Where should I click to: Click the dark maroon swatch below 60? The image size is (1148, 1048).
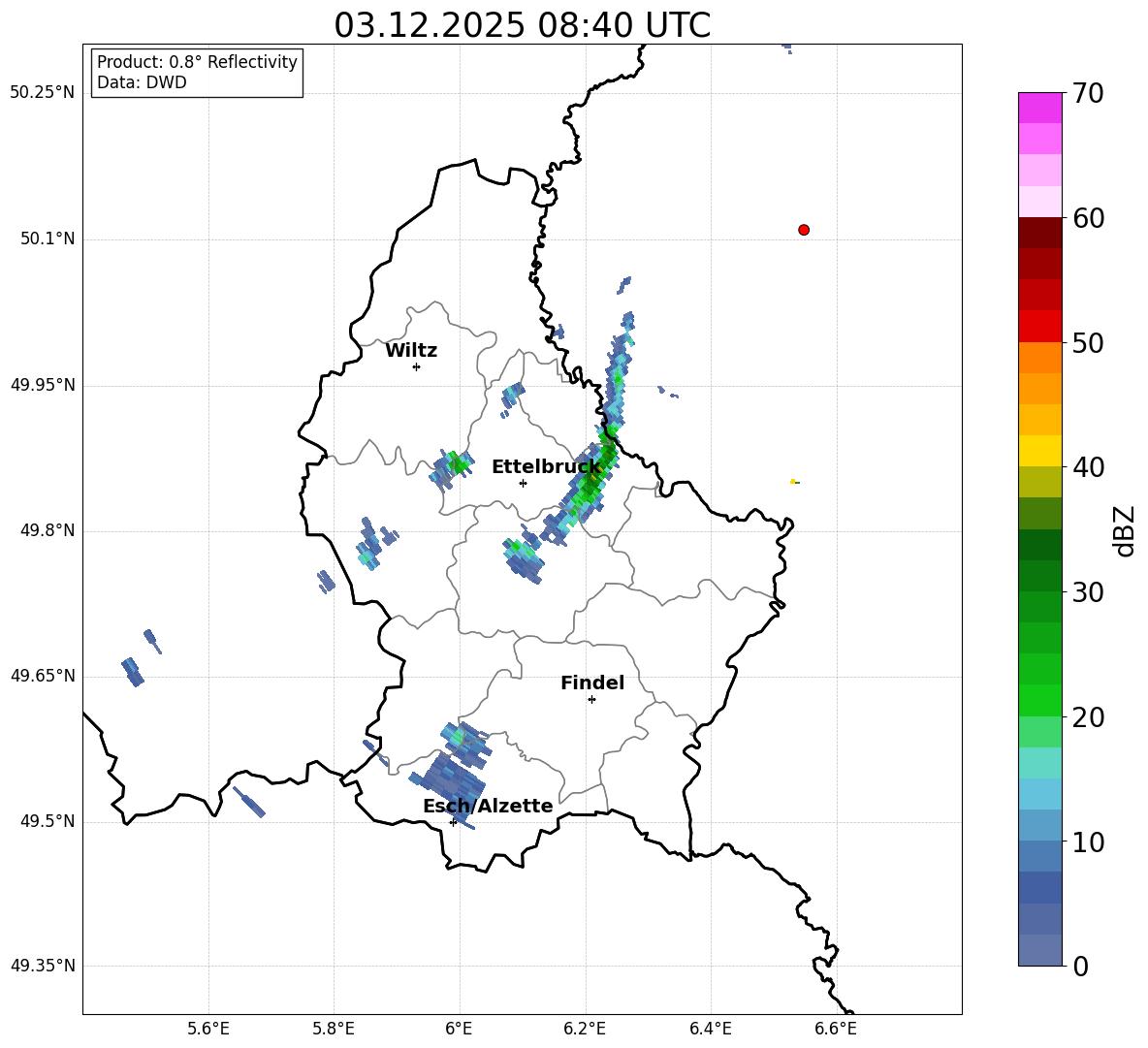pos(1039,233)
